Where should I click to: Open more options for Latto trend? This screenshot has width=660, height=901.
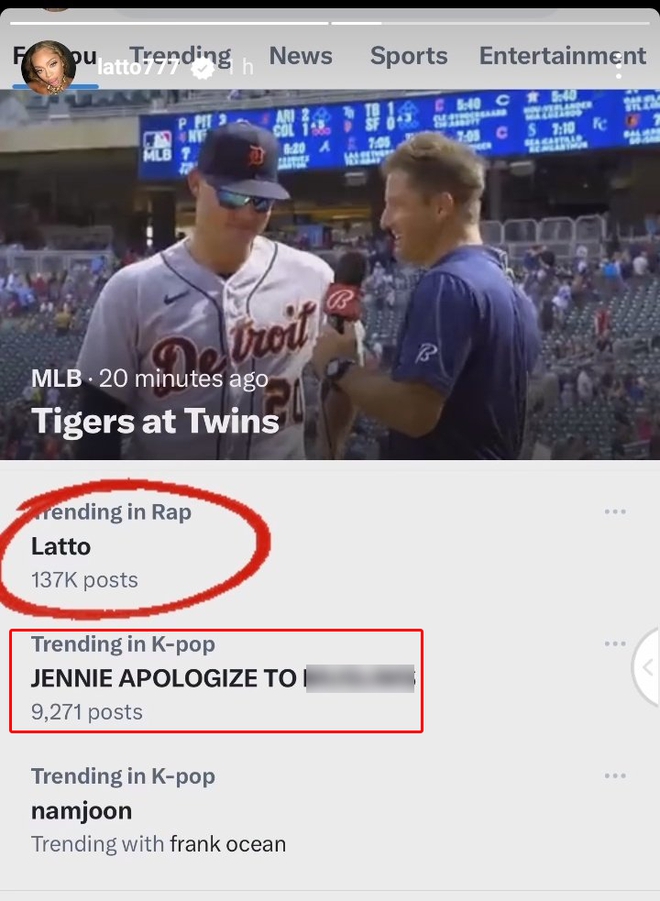(x=615, y=512)
